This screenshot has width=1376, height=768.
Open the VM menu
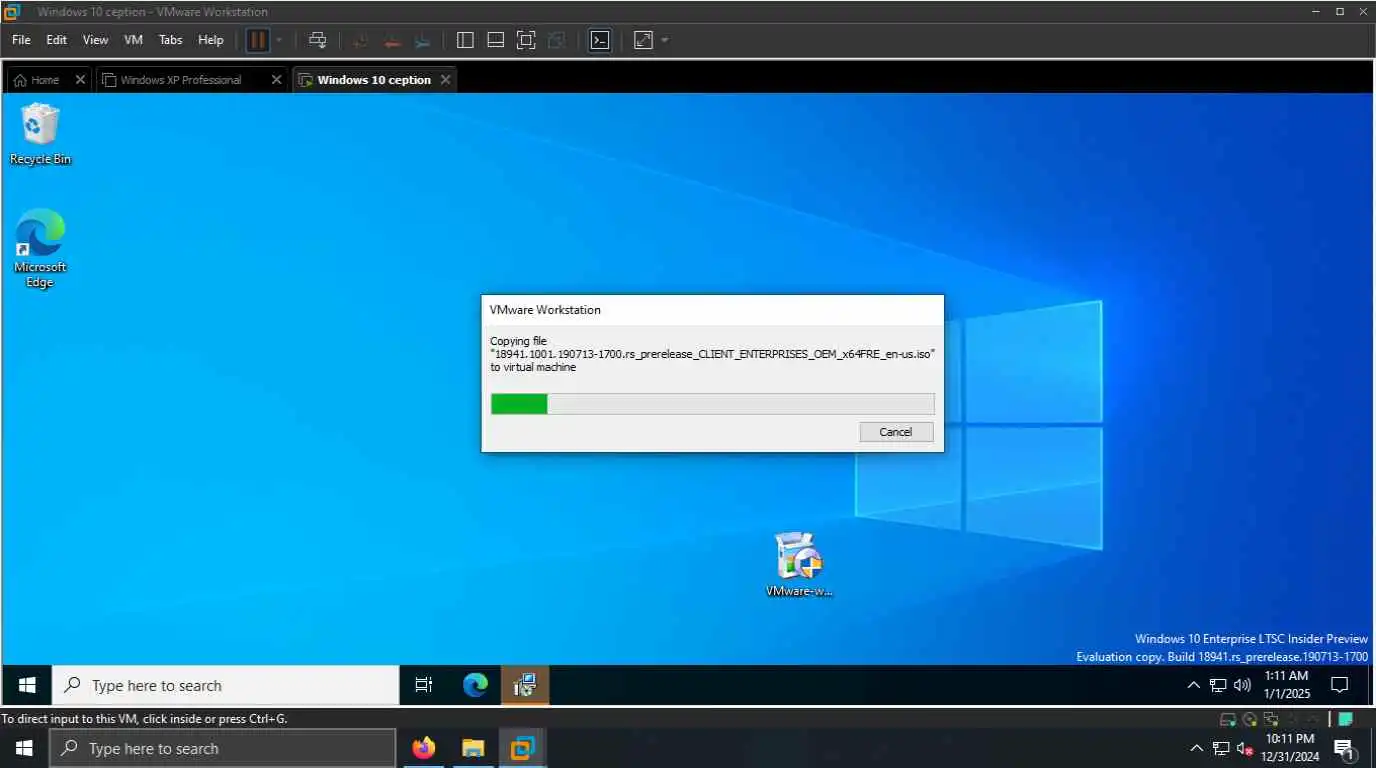[x=133, y=40]
